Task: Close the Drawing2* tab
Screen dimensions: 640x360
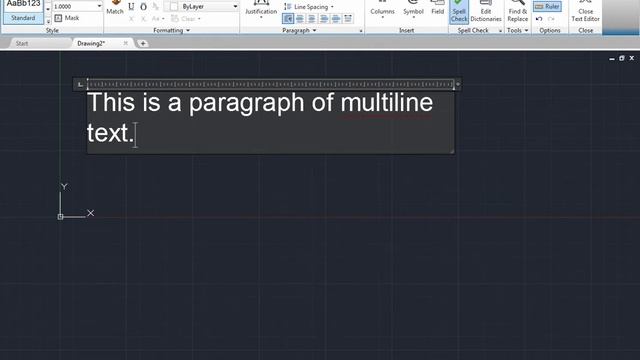Action: 126,43
